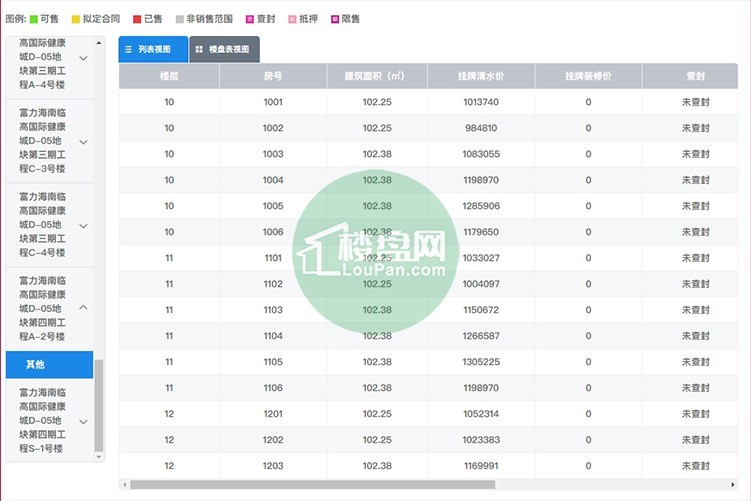Click the pink 抵押 legend icon
This screenshot has height=501, width=751.
292,19
